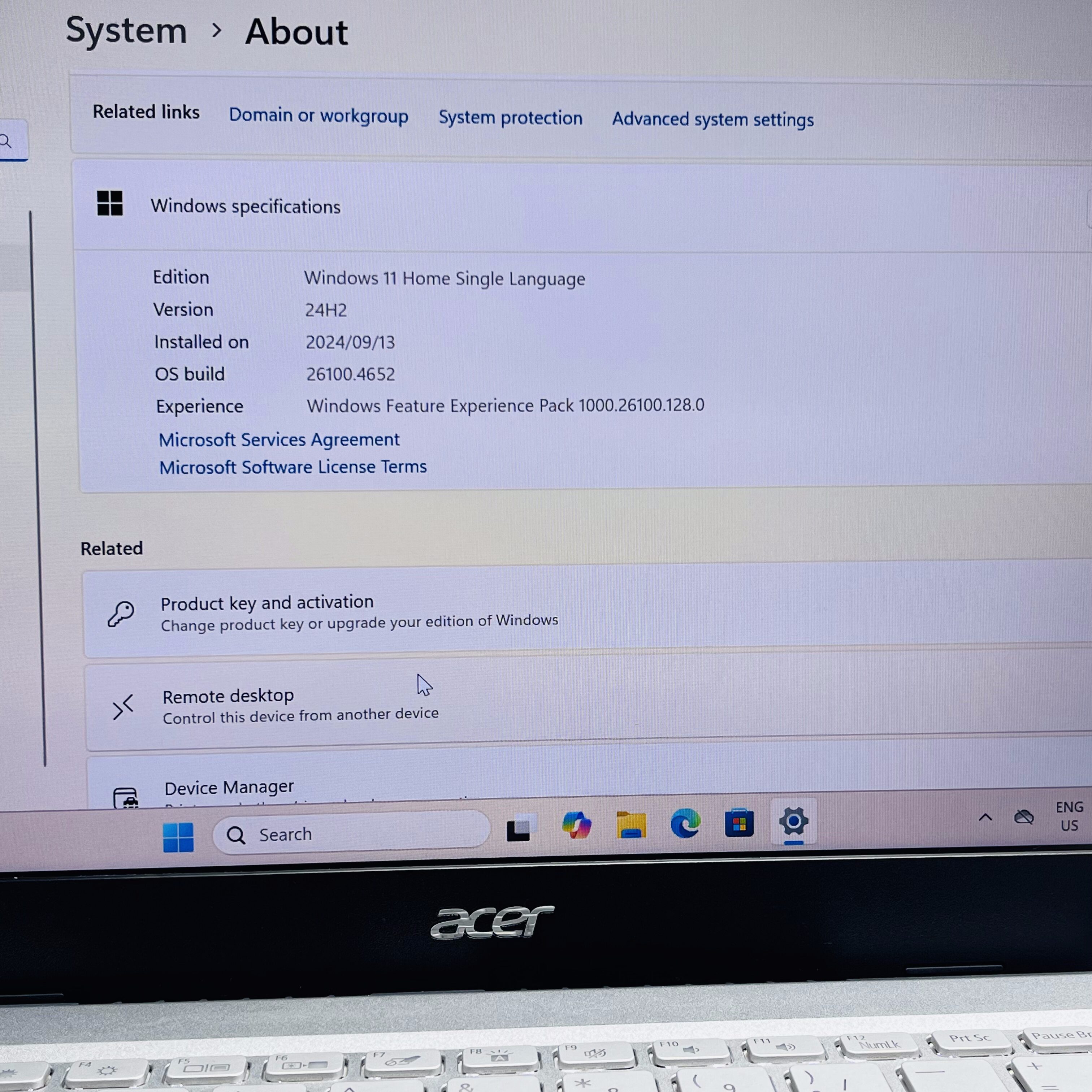Viewport: 1092px width, 1092px height.
Task: Open Advanced system settings link
Action: (713, 119)
